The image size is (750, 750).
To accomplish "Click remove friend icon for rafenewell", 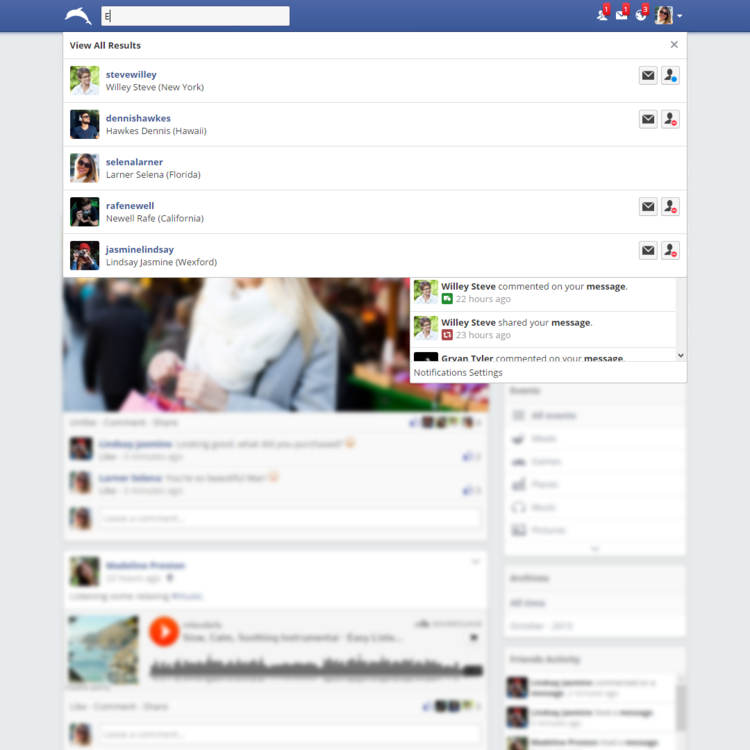I will pyautogui.click(x=670, y=206).
